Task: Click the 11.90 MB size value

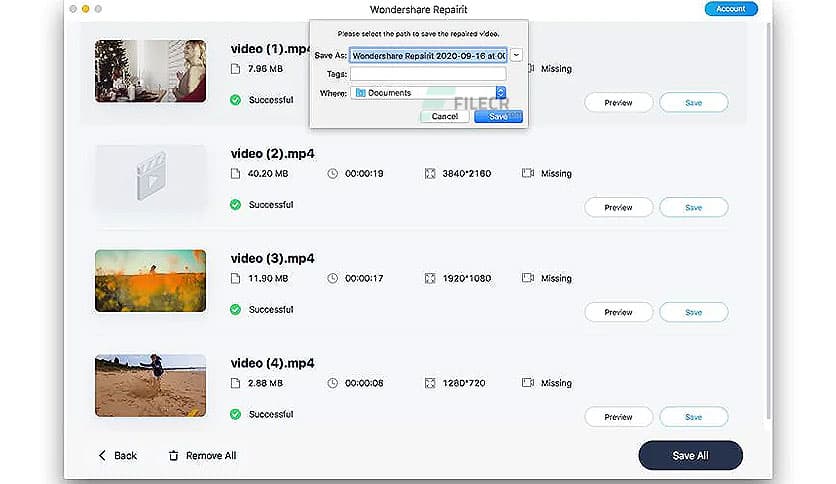Action: (268, 278)
